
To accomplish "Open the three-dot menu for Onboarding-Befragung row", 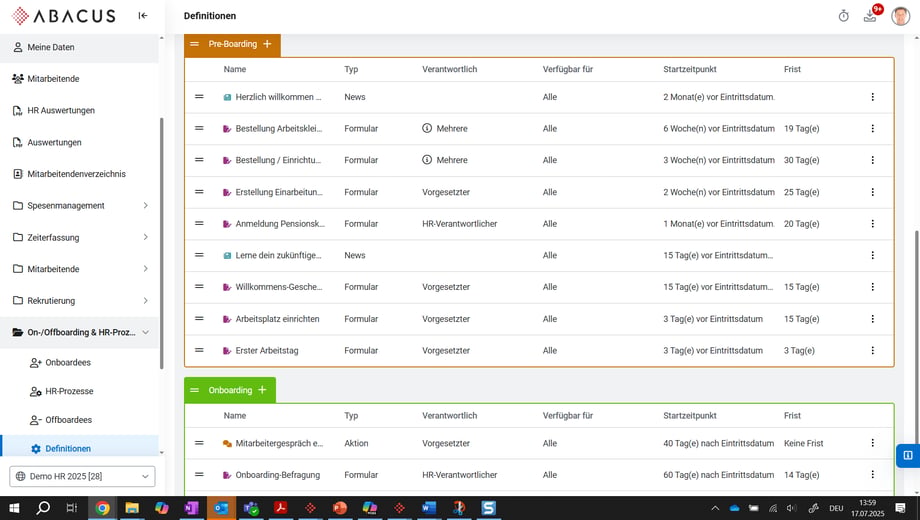I will tap(872, 475).
